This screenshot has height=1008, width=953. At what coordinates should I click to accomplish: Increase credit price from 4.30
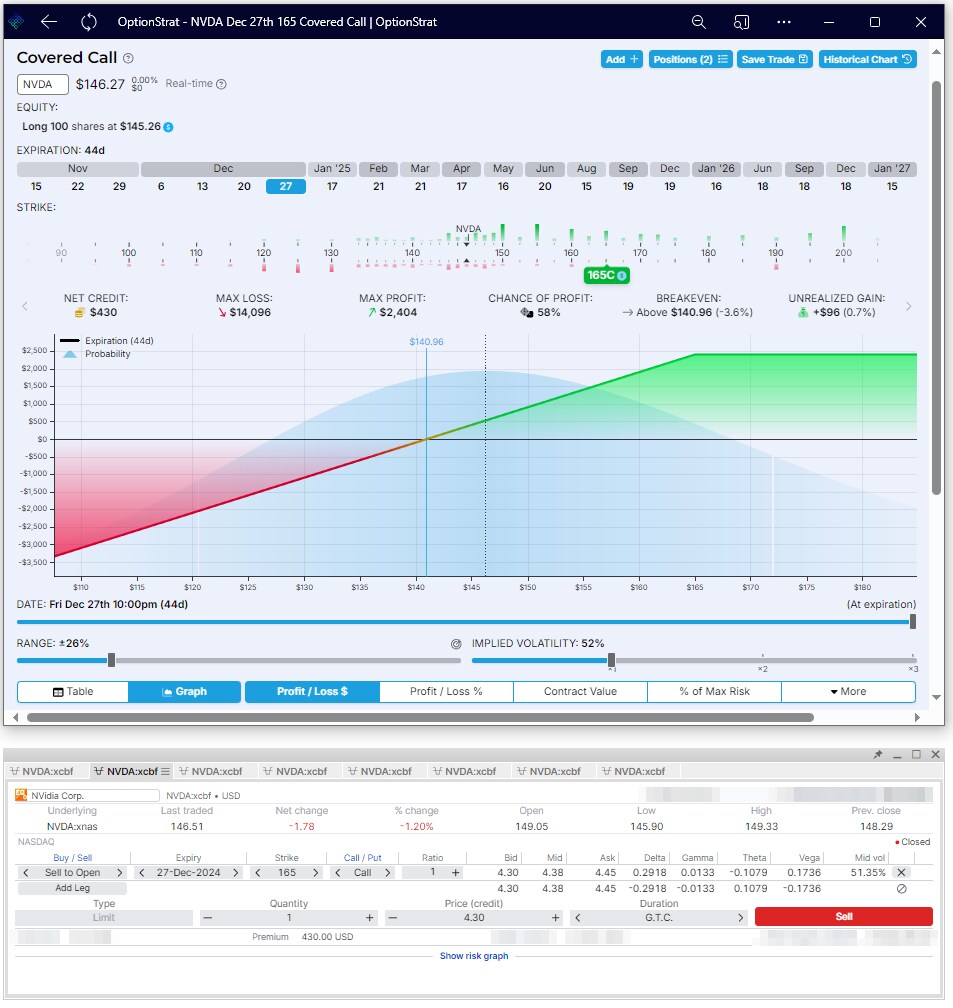556,918
